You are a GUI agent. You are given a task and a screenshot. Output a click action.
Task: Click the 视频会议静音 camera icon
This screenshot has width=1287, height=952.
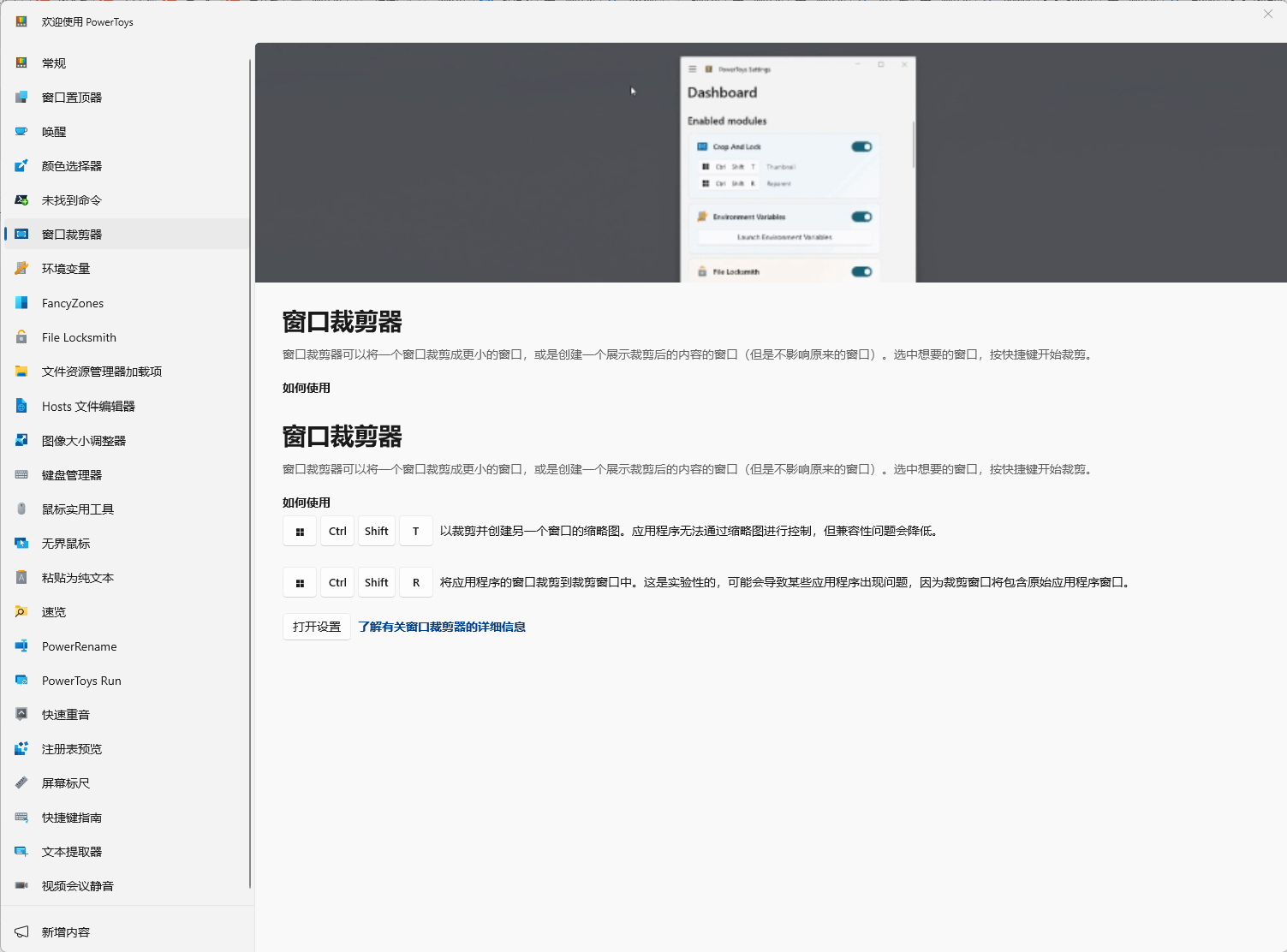click(x=21, y=885)
